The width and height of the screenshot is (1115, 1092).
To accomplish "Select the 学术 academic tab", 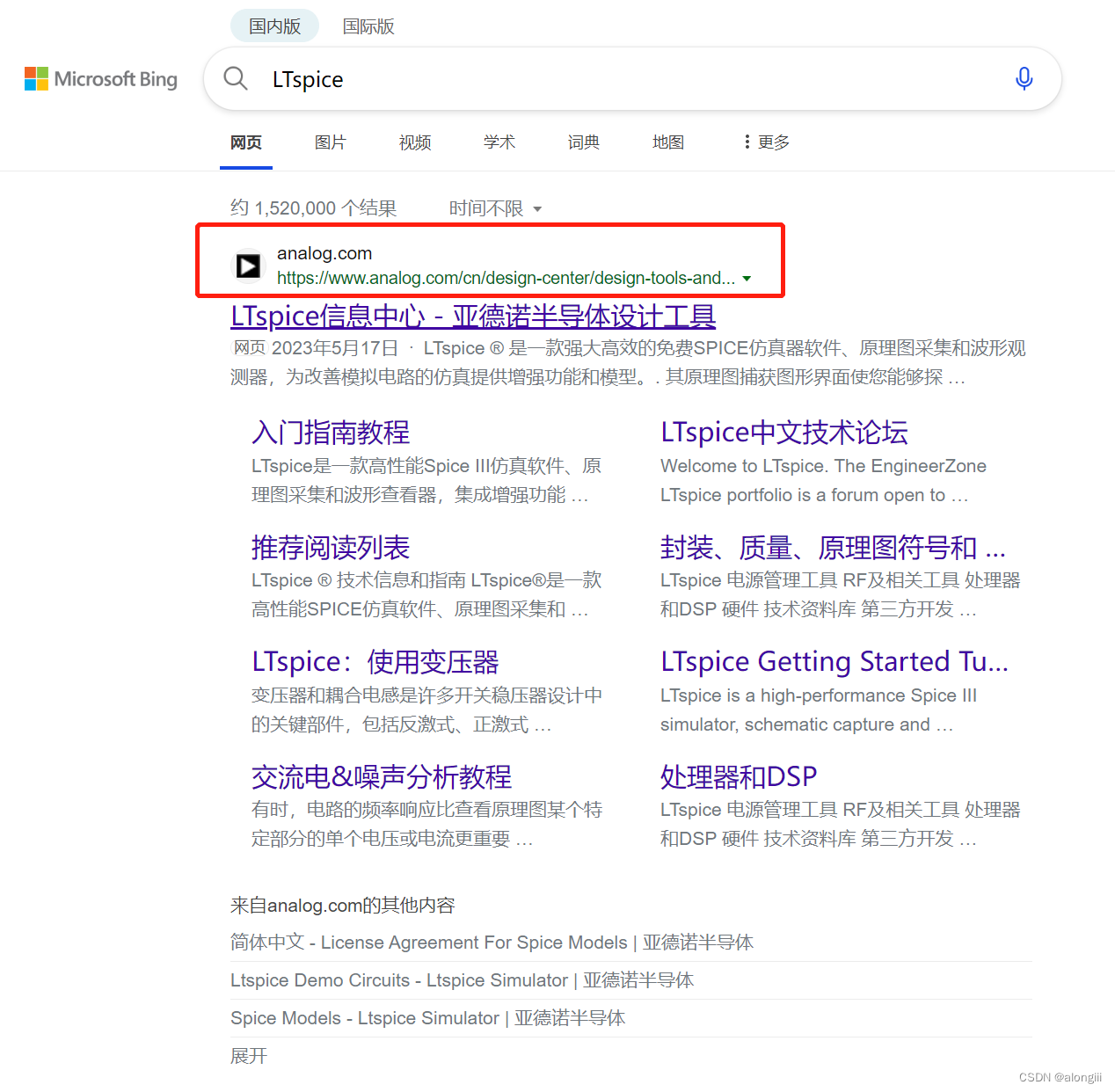I will pyautogui.click(x=499, y=142).
